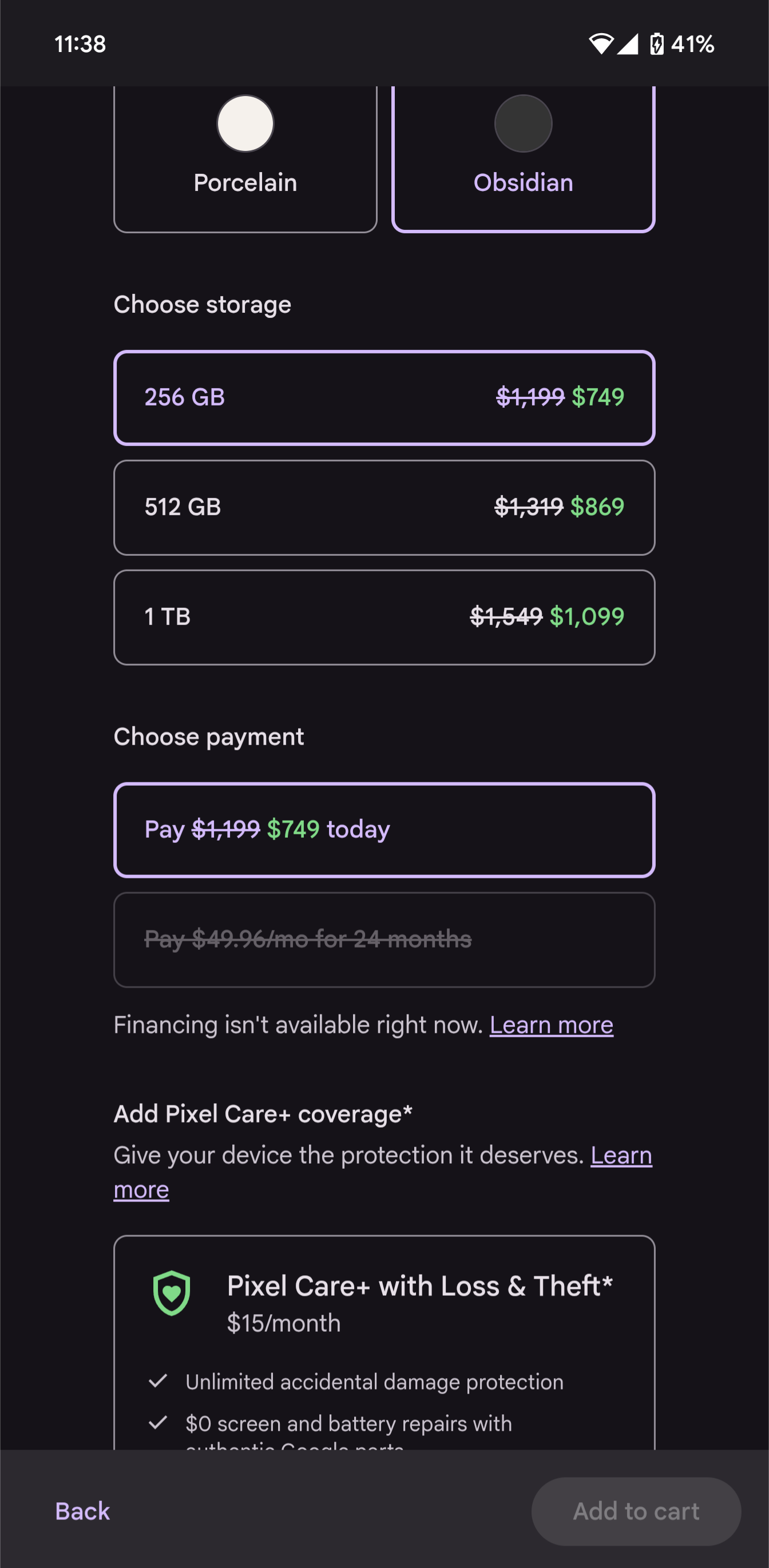Tap the 11:38 clock in status bar
The width and height of the screenshot is (769, 1568).
coord(80,44)
